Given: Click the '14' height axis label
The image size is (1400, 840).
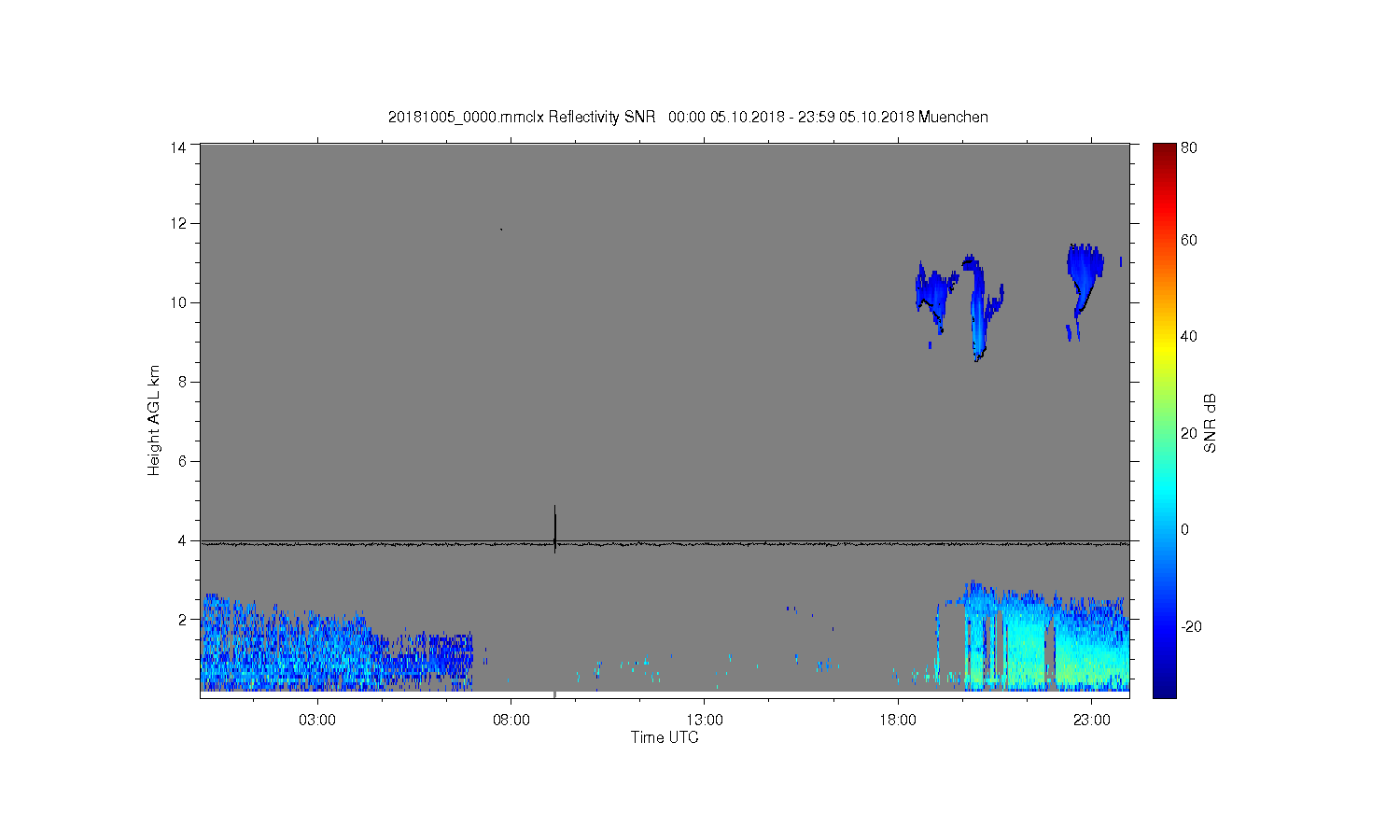Looking at the screenshot, I should pos(179,147).
